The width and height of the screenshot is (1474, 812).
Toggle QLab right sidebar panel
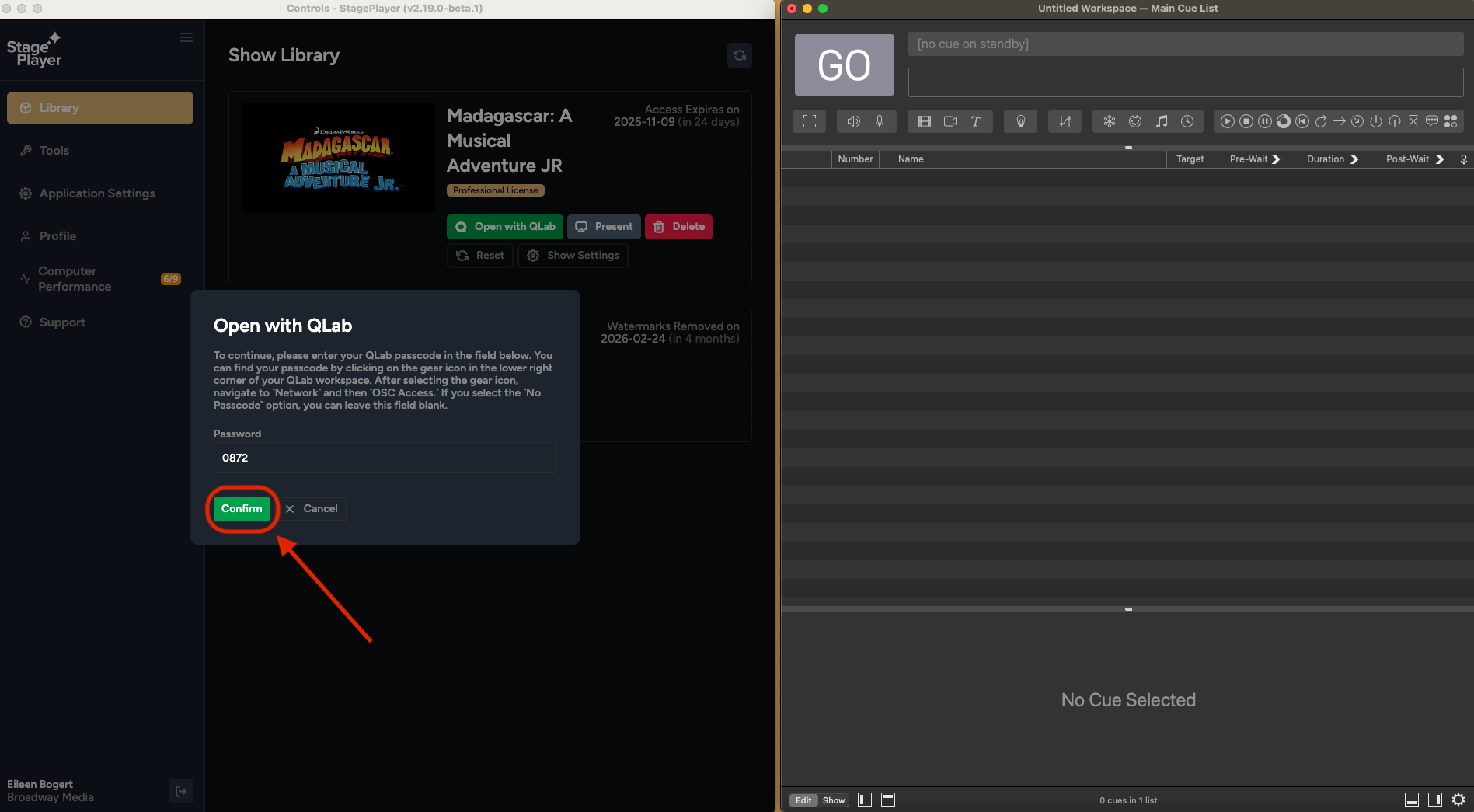[1435, 800]
